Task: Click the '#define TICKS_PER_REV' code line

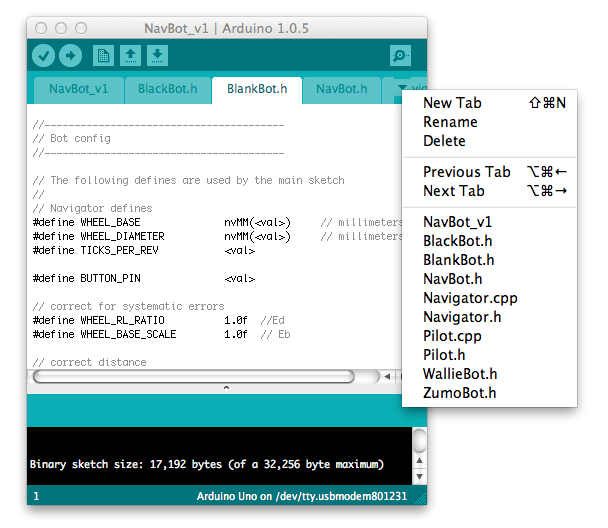Action: pos(144,250)
